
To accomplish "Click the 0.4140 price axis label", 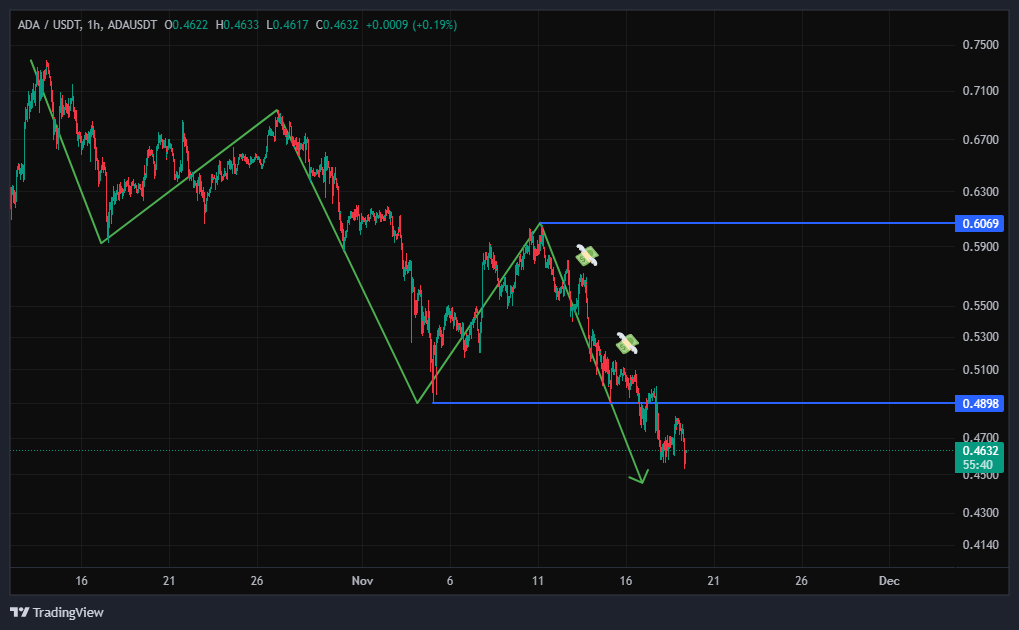I will pos(979,545).
